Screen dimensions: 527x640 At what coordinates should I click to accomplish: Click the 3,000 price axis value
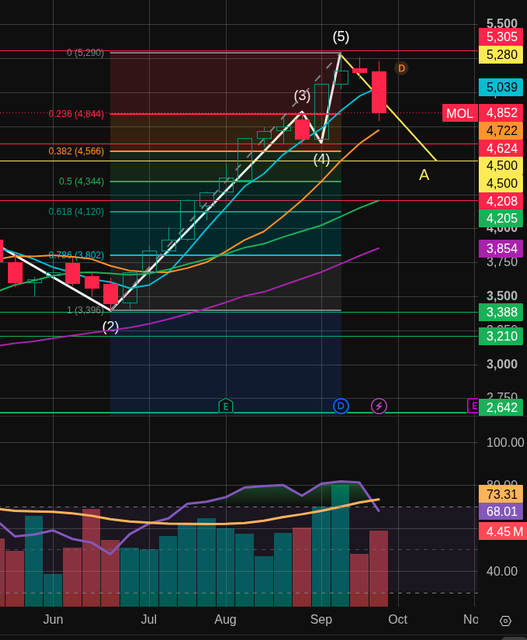[x=502, y=364]
